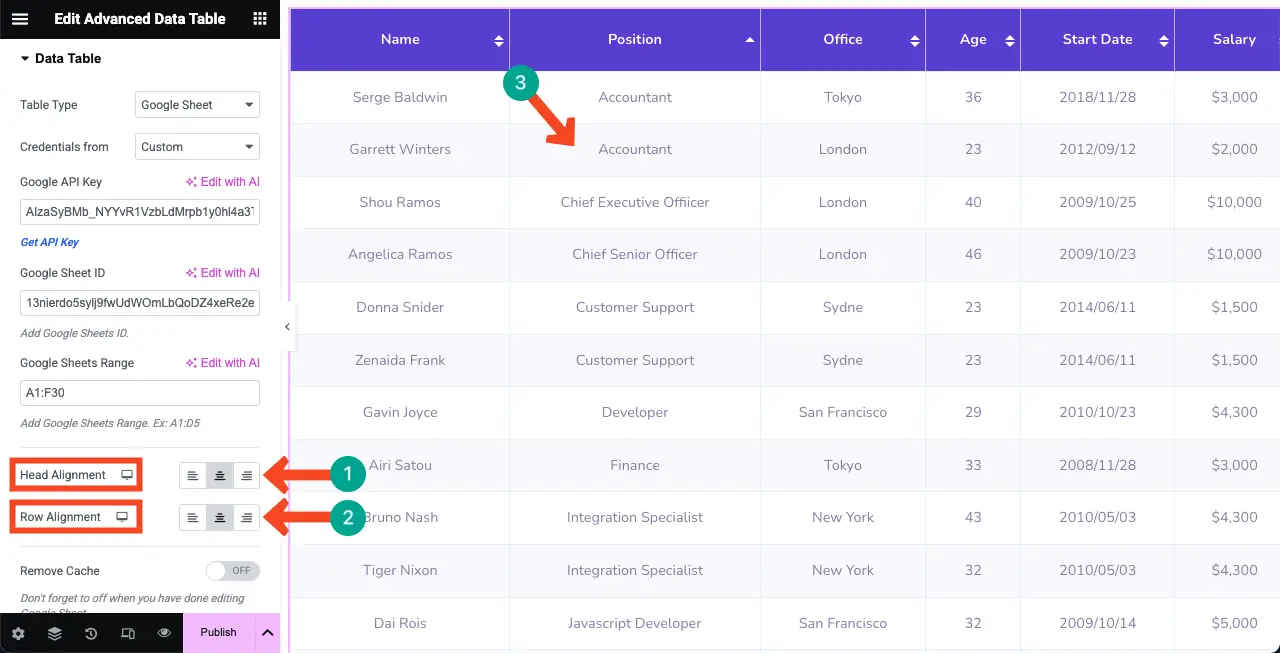Screen dimensions: 1280x653
Task: Set Head Alignment to center
Action: (x=220, y=475)
